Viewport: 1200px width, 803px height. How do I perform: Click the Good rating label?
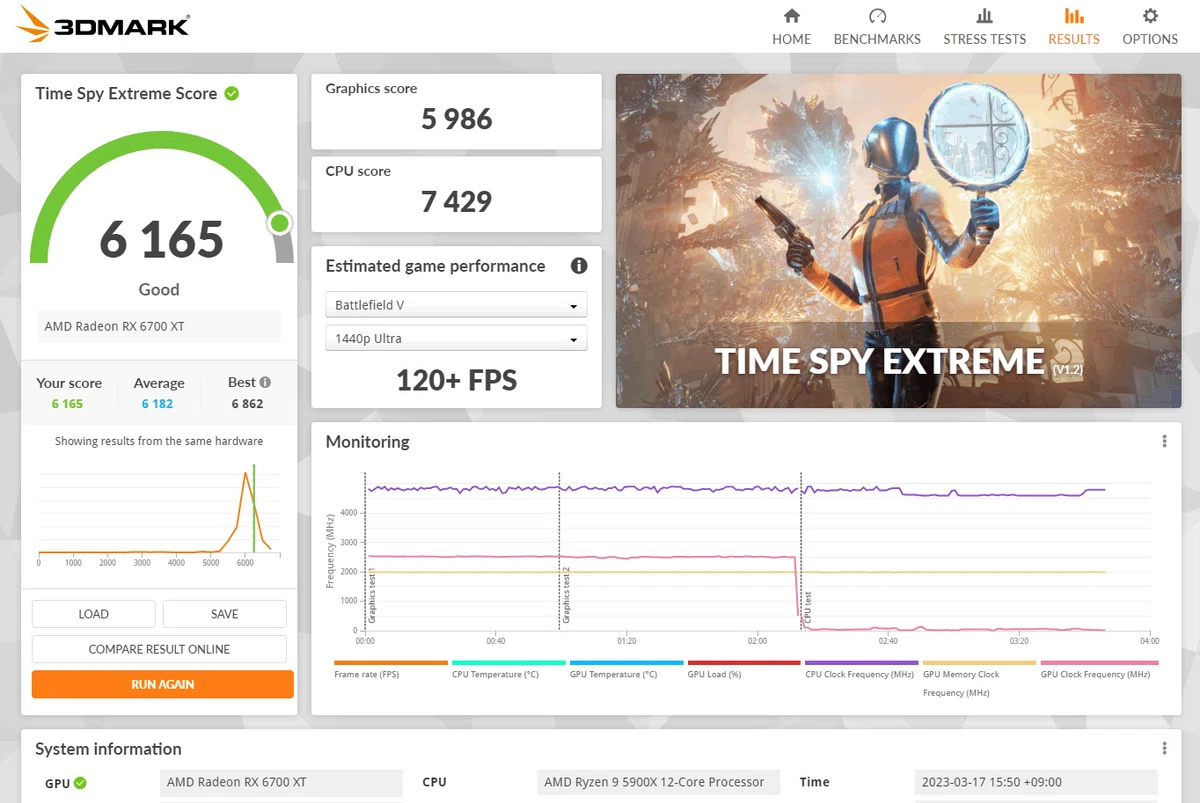pyautogui.click(x=159, y=290)
